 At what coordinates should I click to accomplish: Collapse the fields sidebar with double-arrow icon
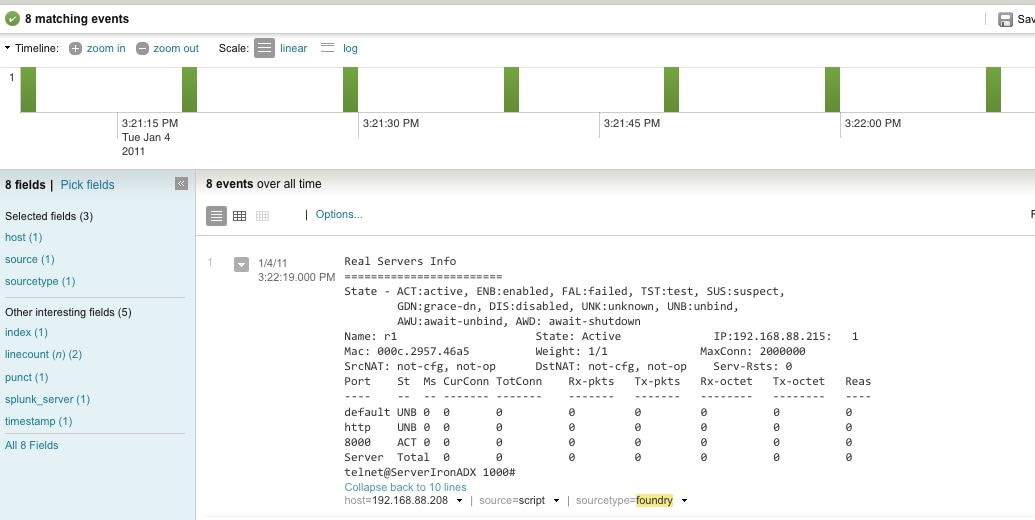(x=182, y=183)
